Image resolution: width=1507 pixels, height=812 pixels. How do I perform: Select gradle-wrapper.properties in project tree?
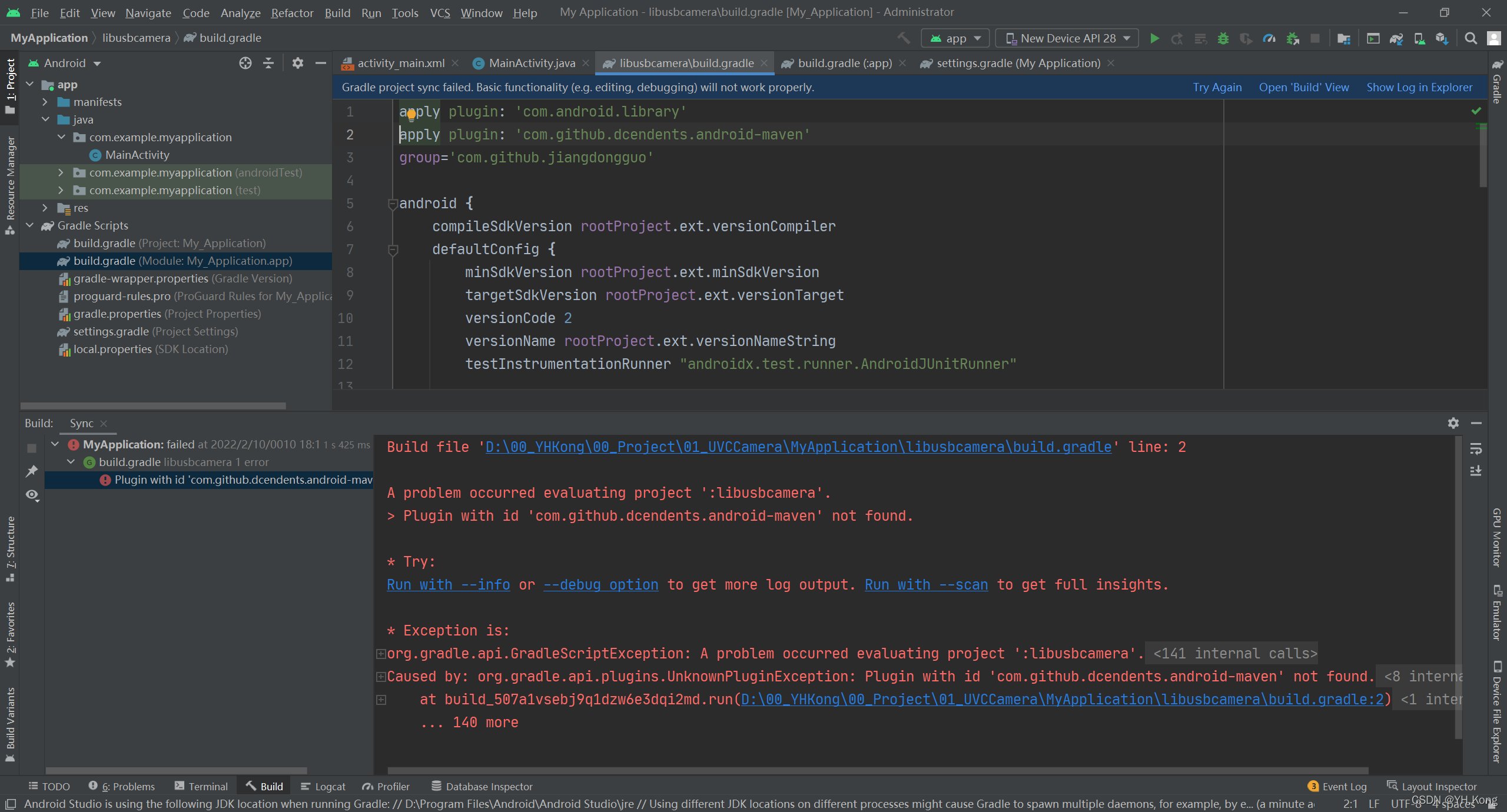pyautogui.click(x=141, y=278)
